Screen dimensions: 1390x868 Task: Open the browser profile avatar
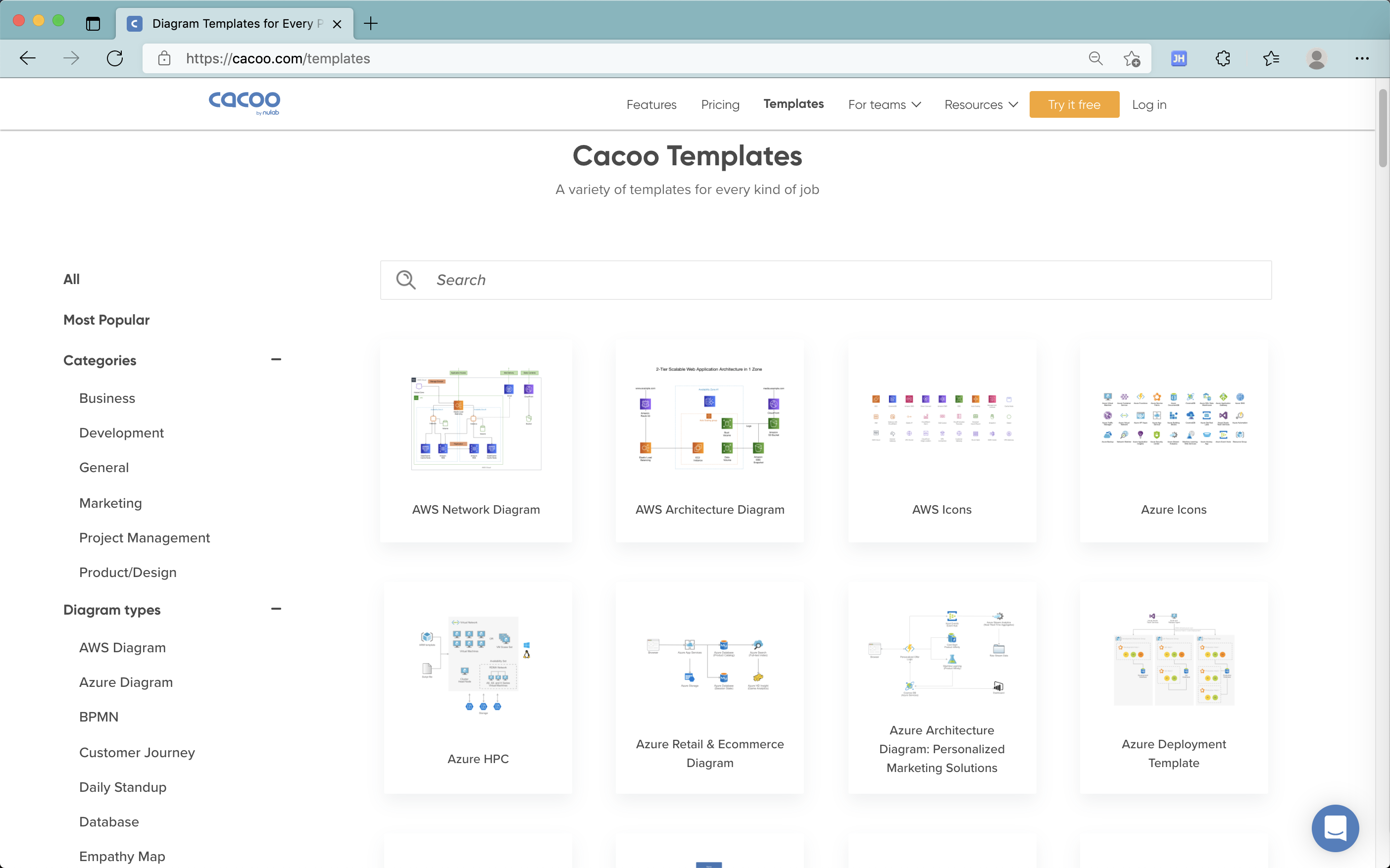1317,58
